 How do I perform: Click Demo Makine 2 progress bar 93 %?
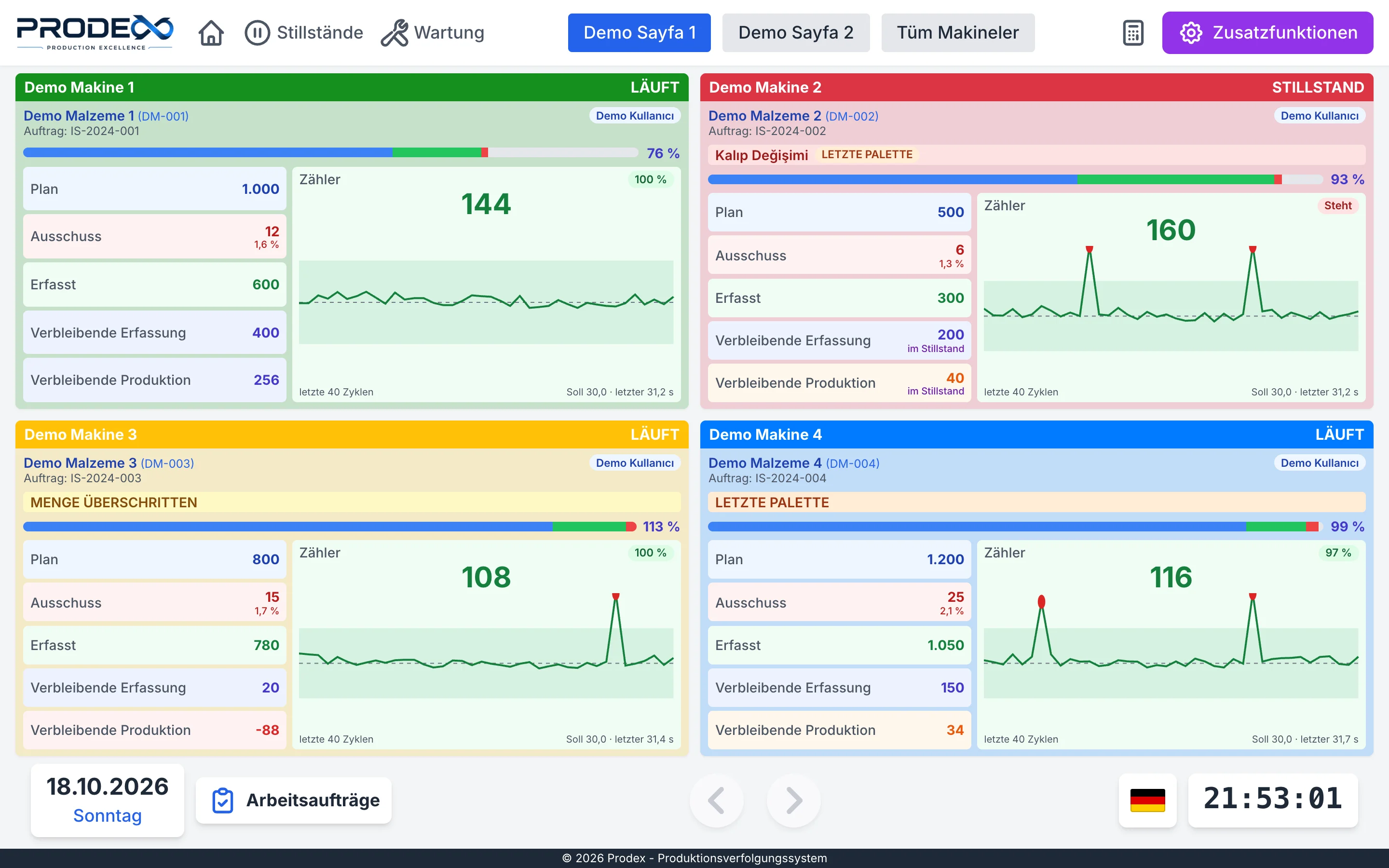click(x=1015, y=180)
